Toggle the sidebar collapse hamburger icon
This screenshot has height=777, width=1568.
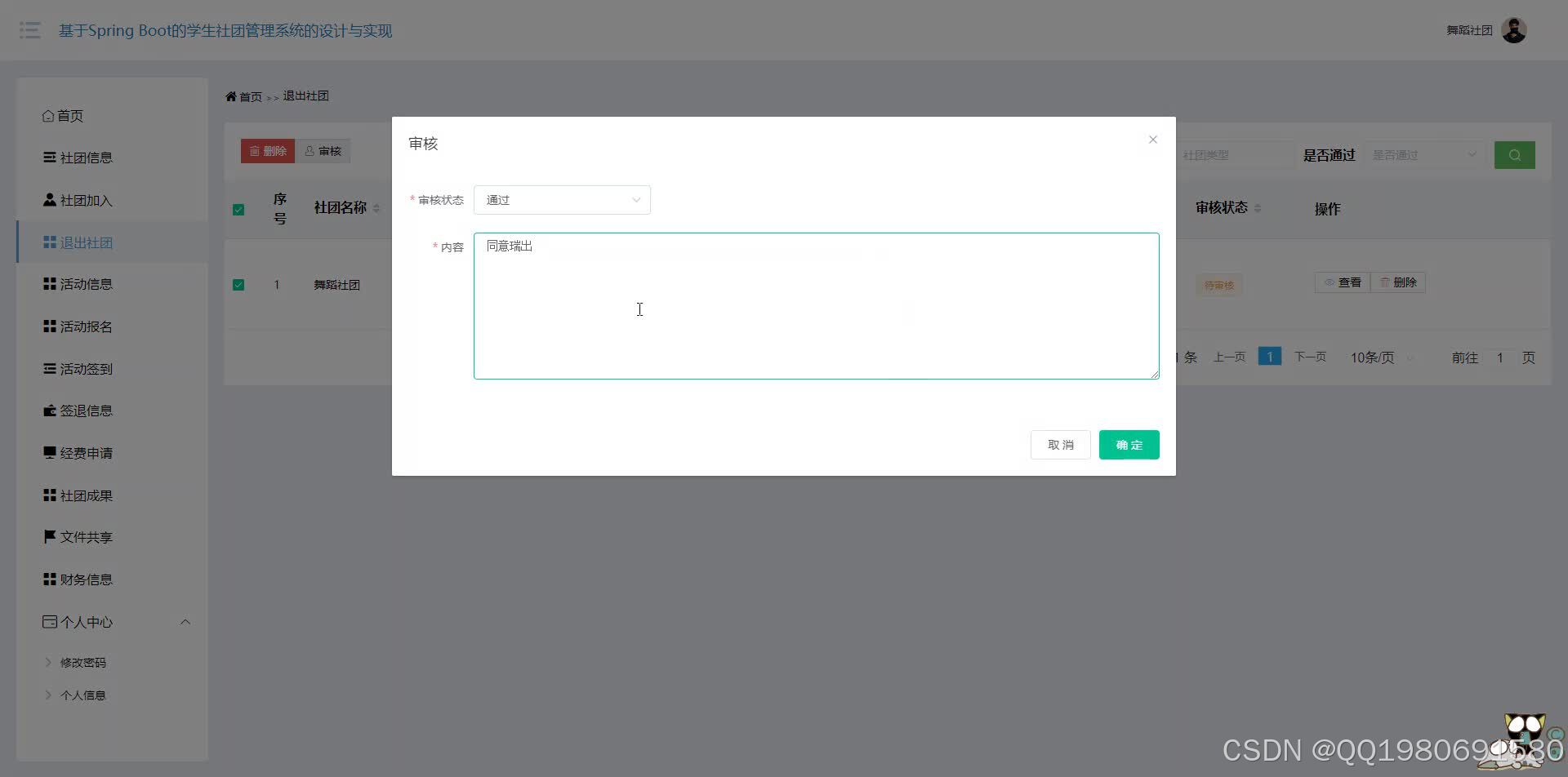[x=30, y=30]
